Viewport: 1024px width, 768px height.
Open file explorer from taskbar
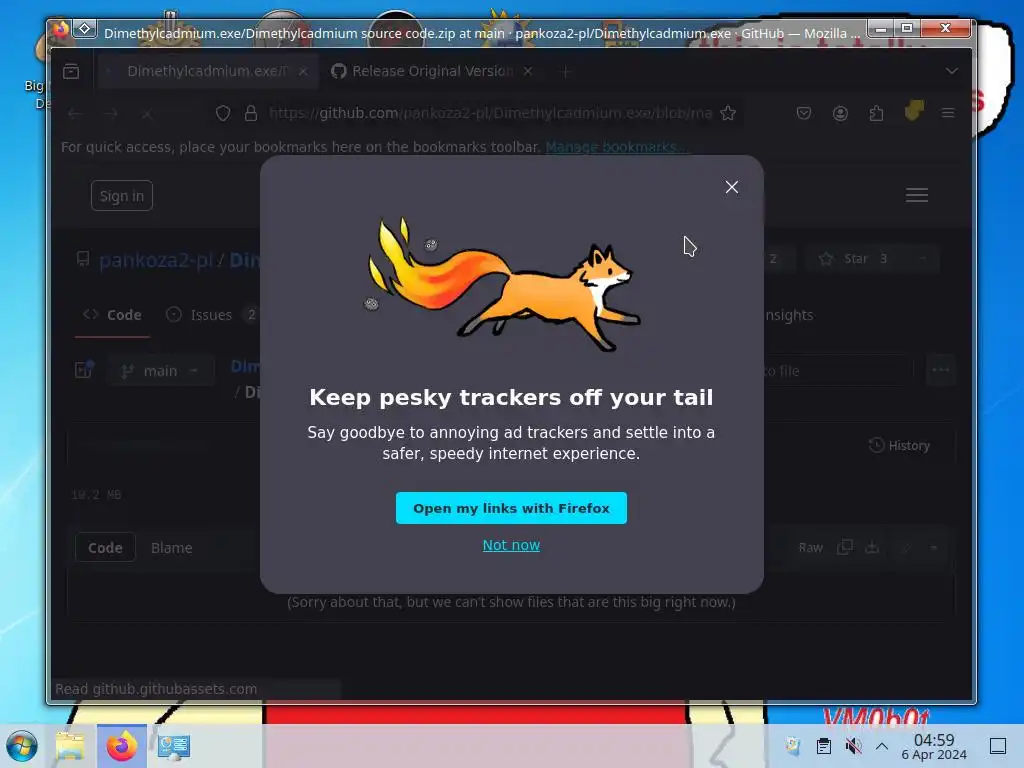click(x=71, y=746)
